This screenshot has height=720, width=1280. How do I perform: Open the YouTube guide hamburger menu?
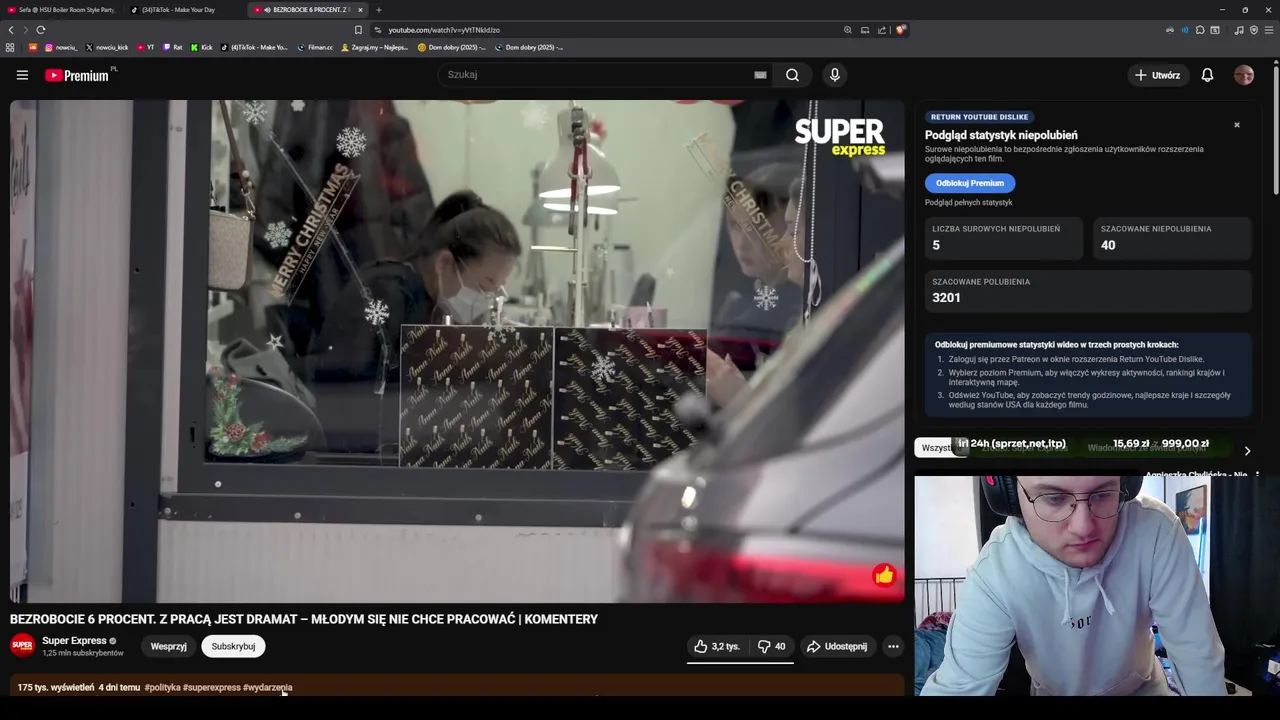pos(22,75)
